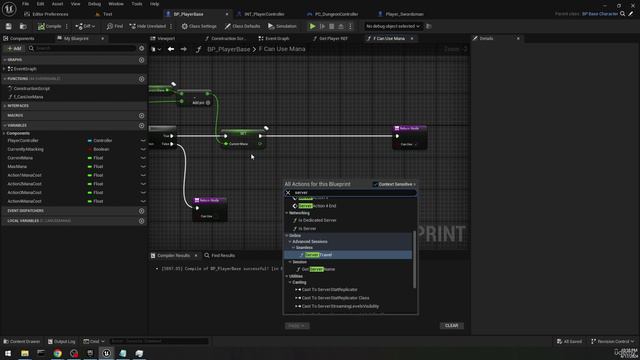Open the Diff dropdown
This screenshot has height=360, width=640.
(85, 26)
